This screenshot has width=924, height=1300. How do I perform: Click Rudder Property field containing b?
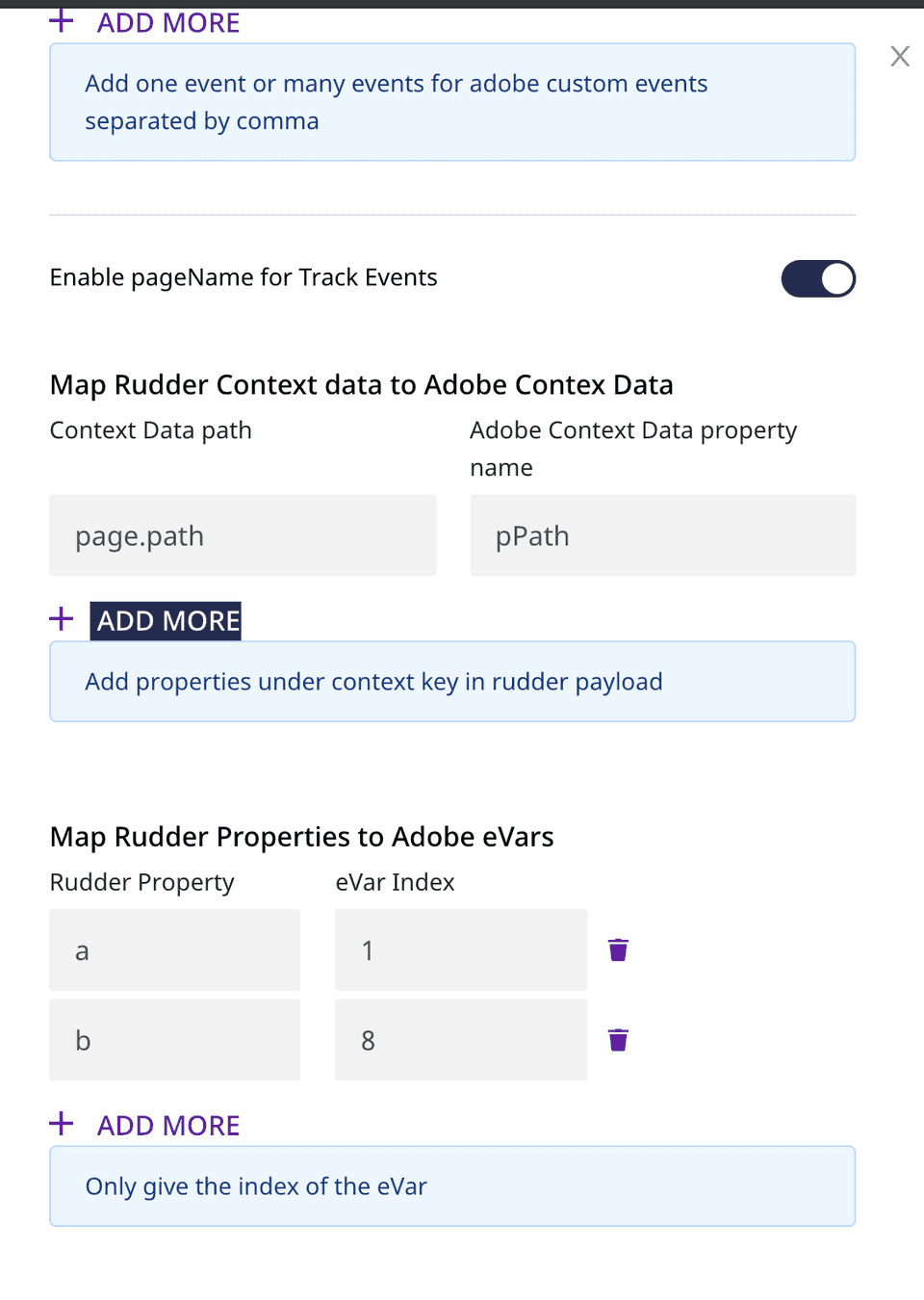[x=174, y=1040]
